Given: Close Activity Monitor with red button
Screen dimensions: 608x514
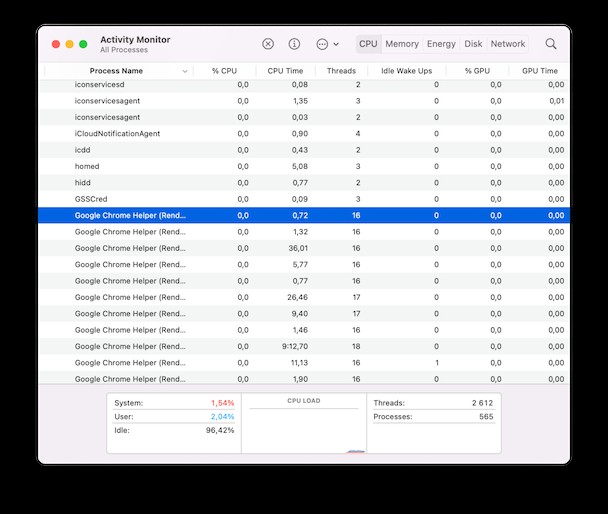Looking at the screenshot, I should tap(56, 44).
